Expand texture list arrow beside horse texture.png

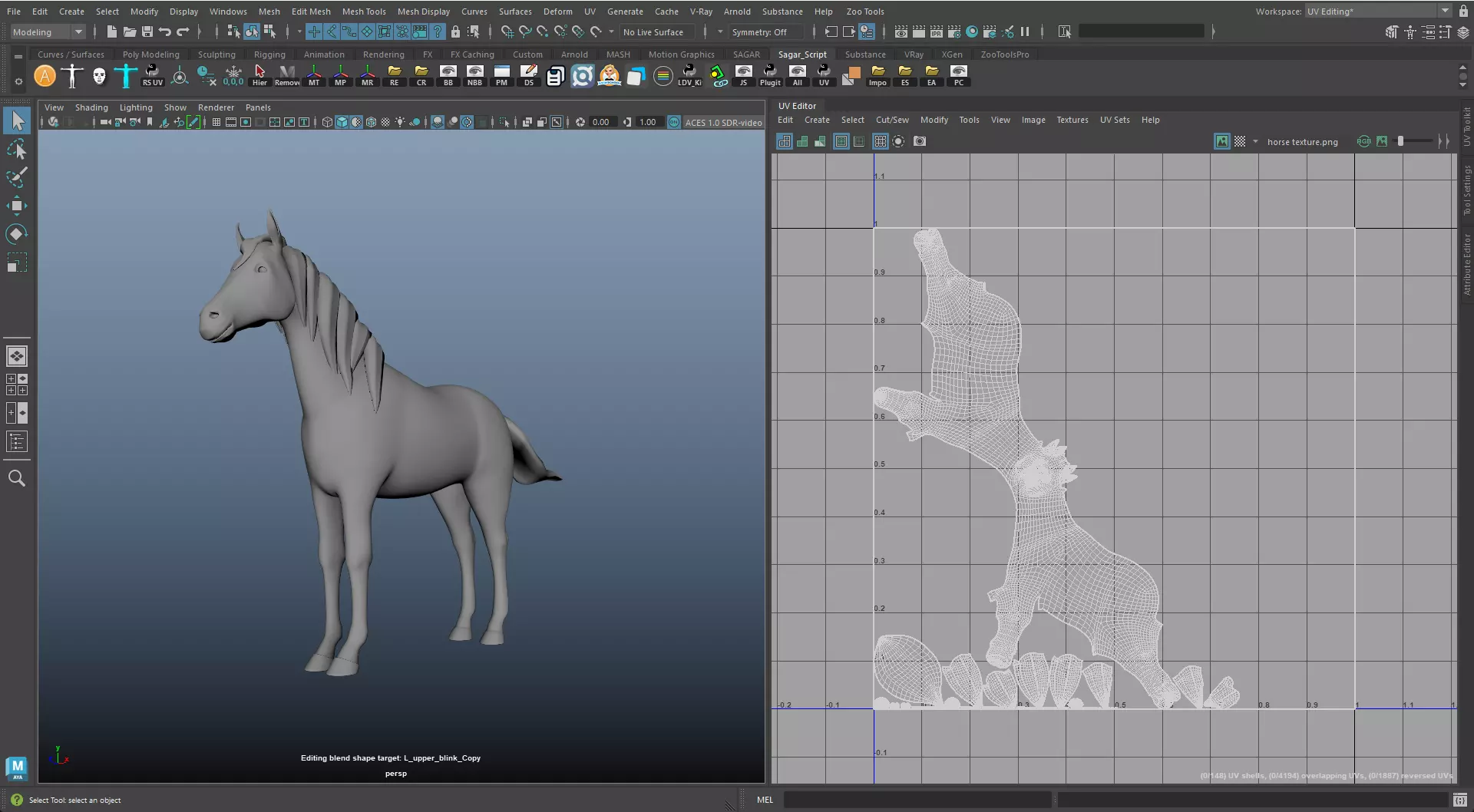[x=1255, y=141]
